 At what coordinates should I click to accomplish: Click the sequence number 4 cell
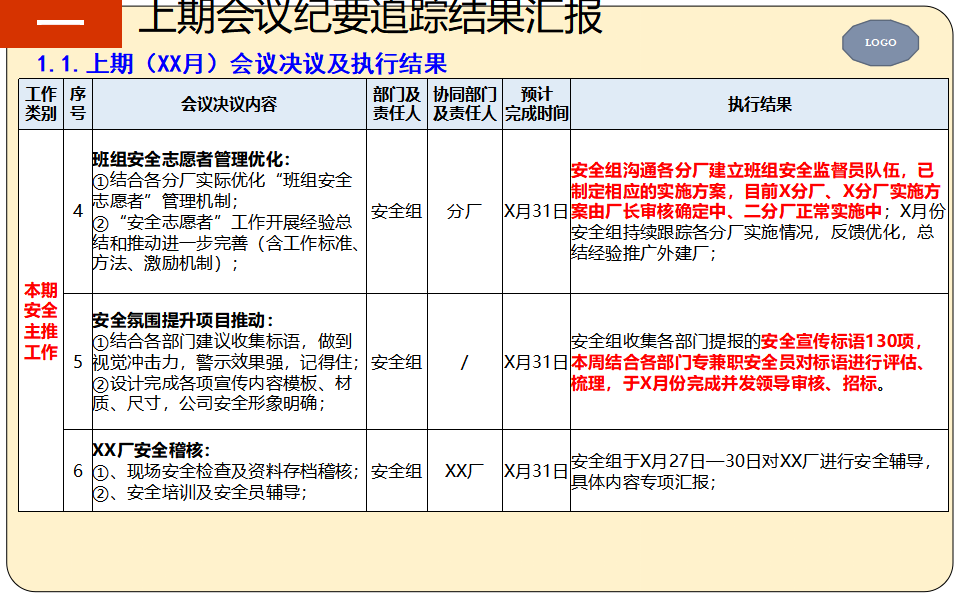pyautogui.click(x=78, y=211)
